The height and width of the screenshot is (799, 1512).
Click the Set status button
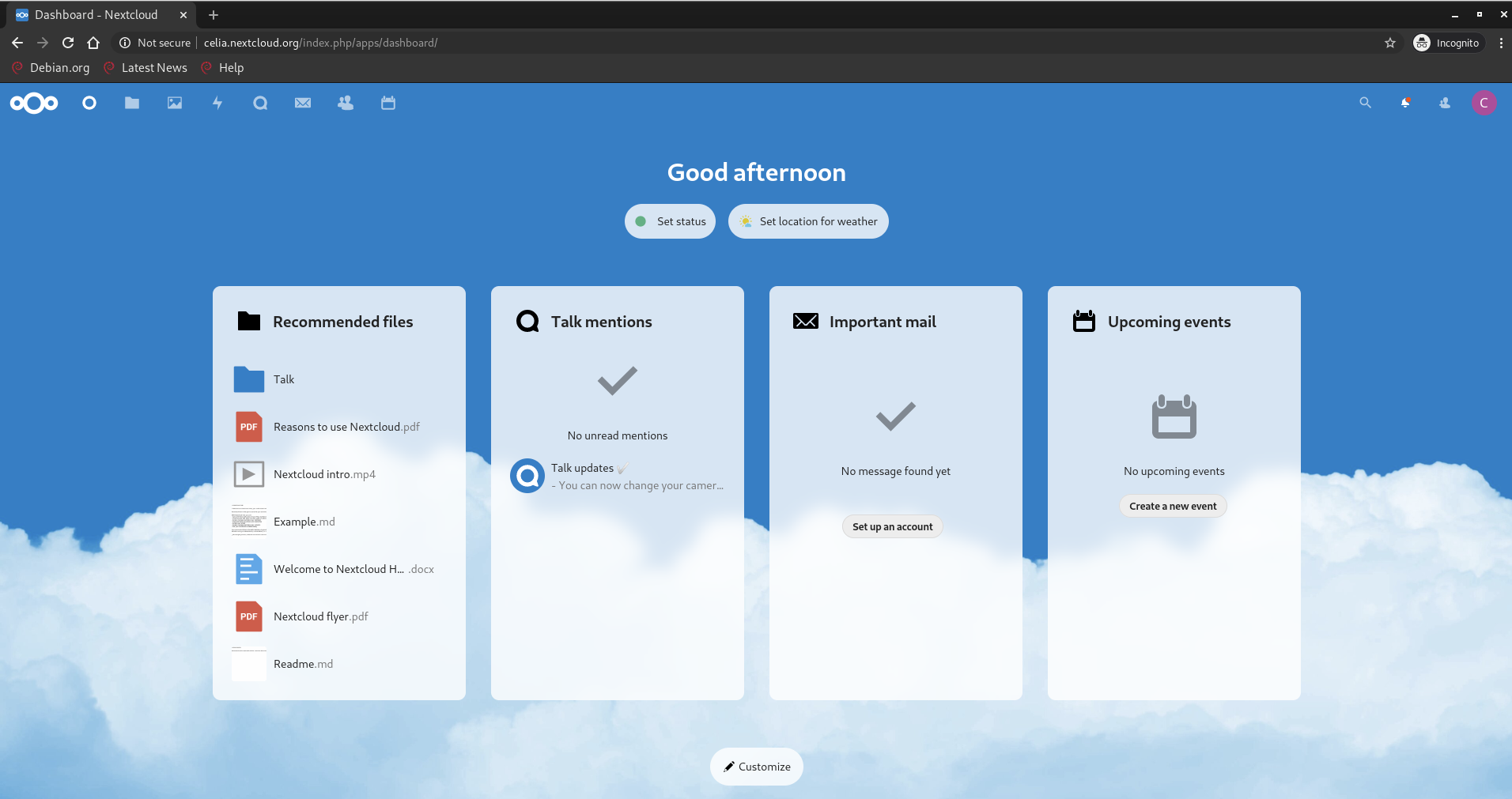[x=670, y=221]
